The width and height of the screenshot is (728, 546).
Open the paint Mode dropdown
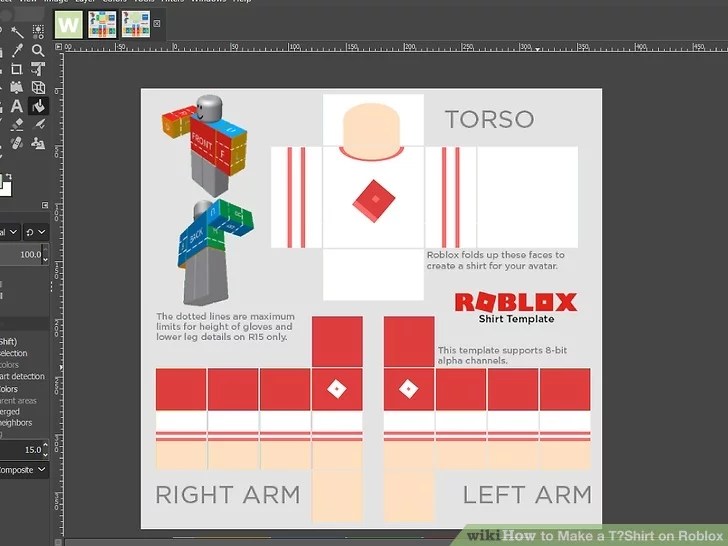pyautogui.click(x=9, y=232)
